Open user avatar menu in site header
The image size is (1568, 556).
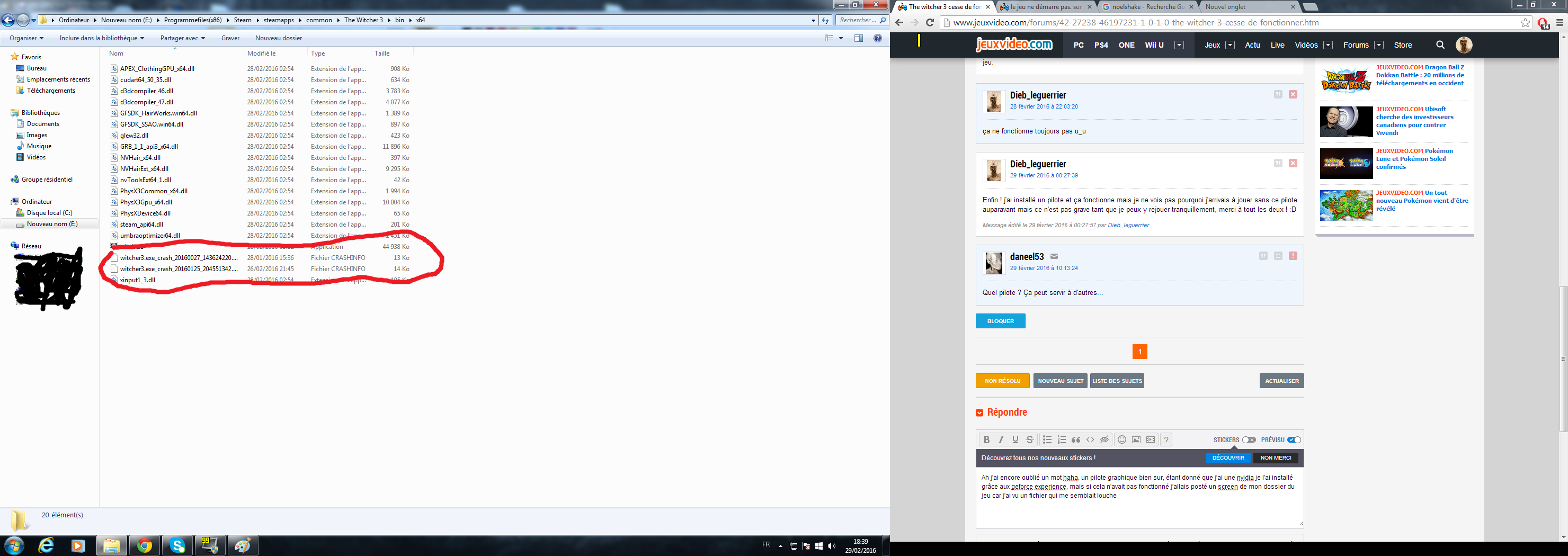pos(1464,45)
